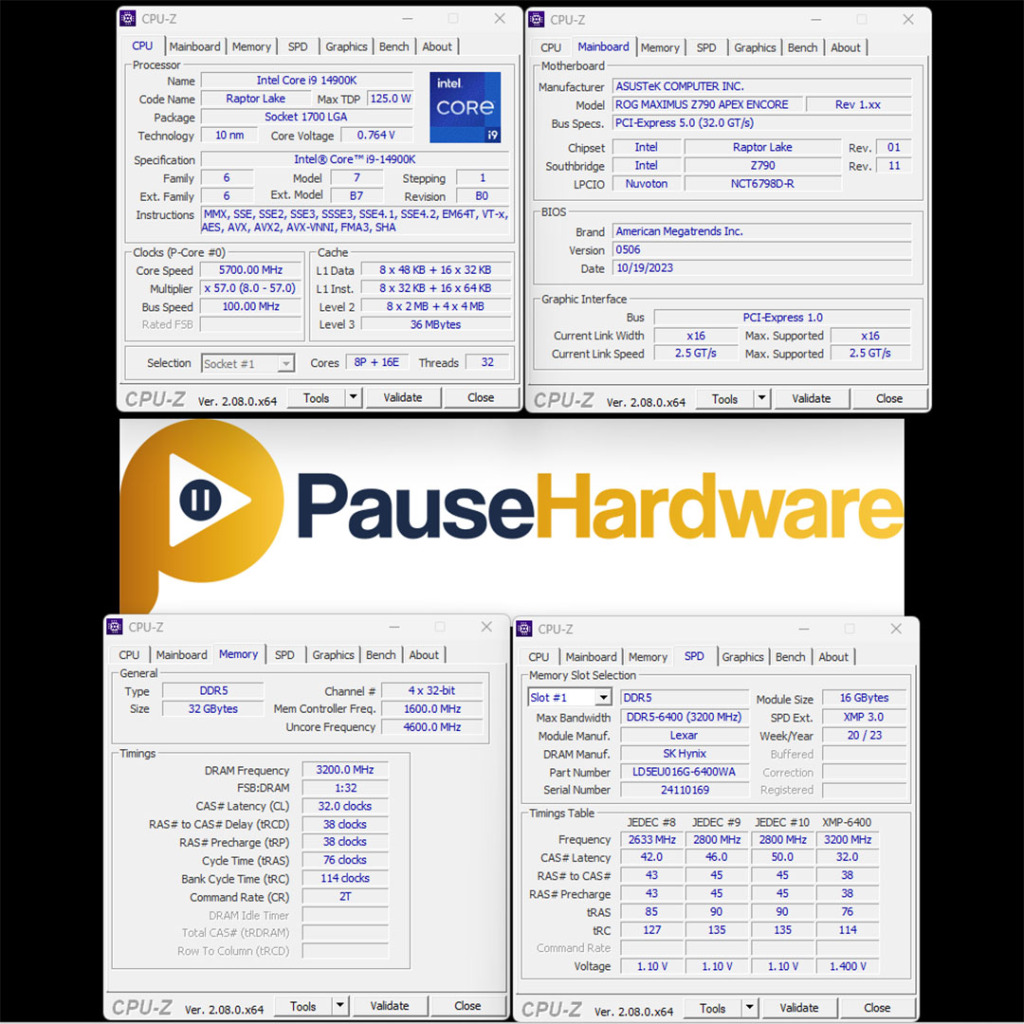Click manufacturer ASUSTeK COMPUTER INC.
This screenshot has height=1024, width=1024.
(x=761, y=86)
